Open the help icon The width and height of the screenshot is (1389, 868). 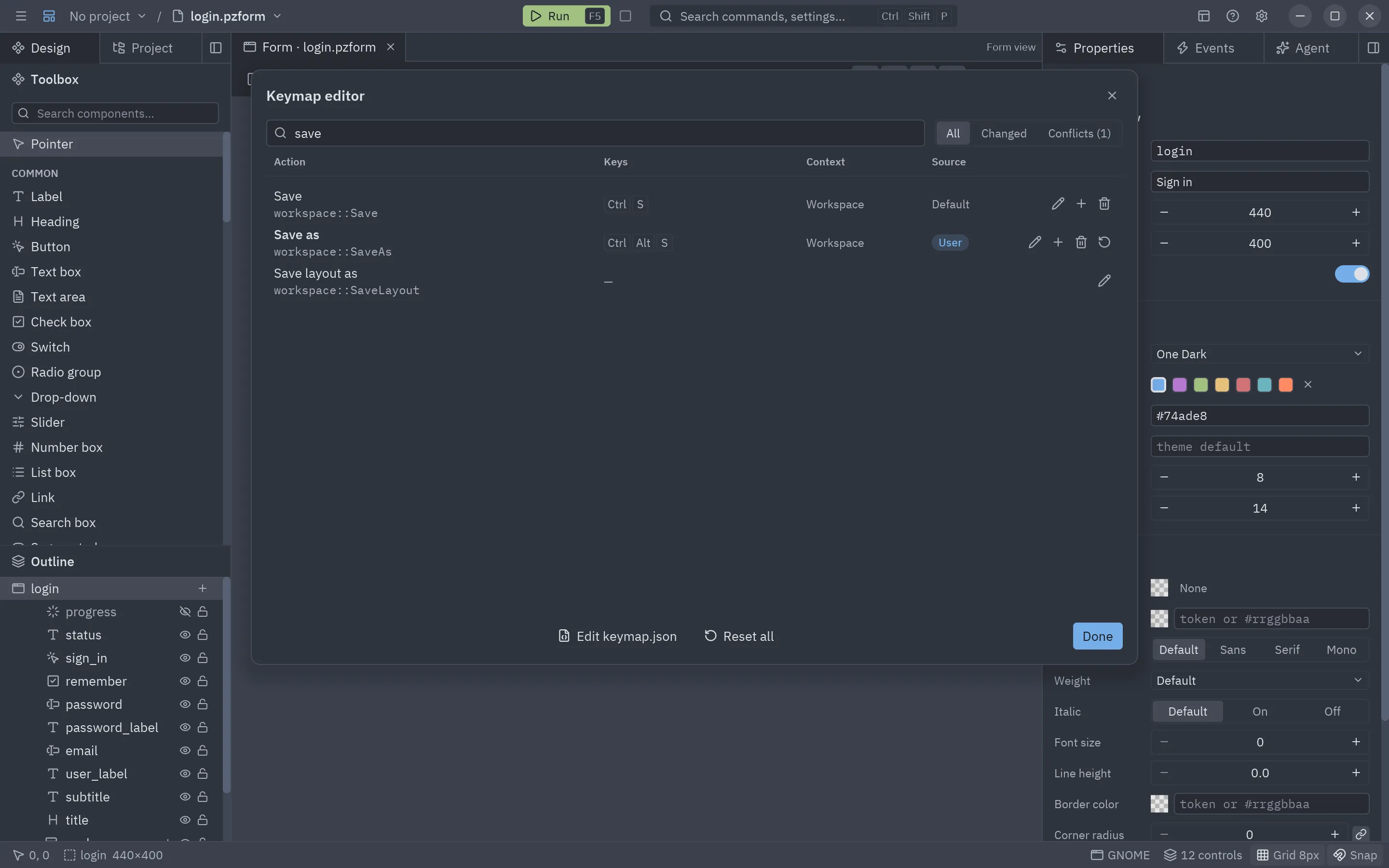click(1232, 16)
